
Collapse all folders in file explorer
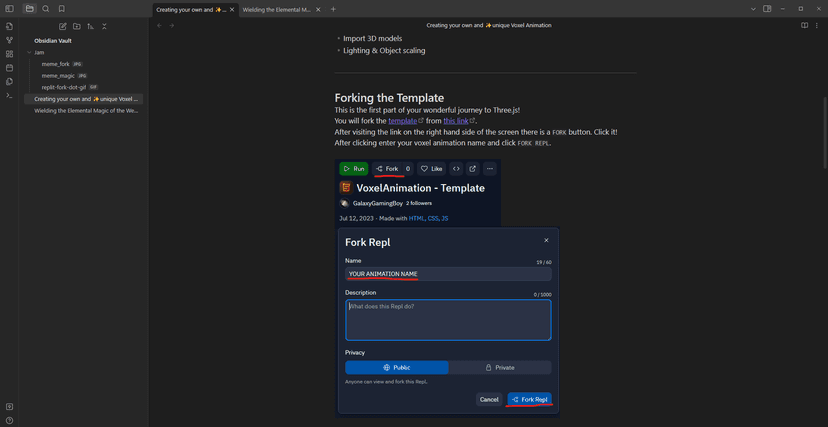pyautogui.click(x=104, y=26)
